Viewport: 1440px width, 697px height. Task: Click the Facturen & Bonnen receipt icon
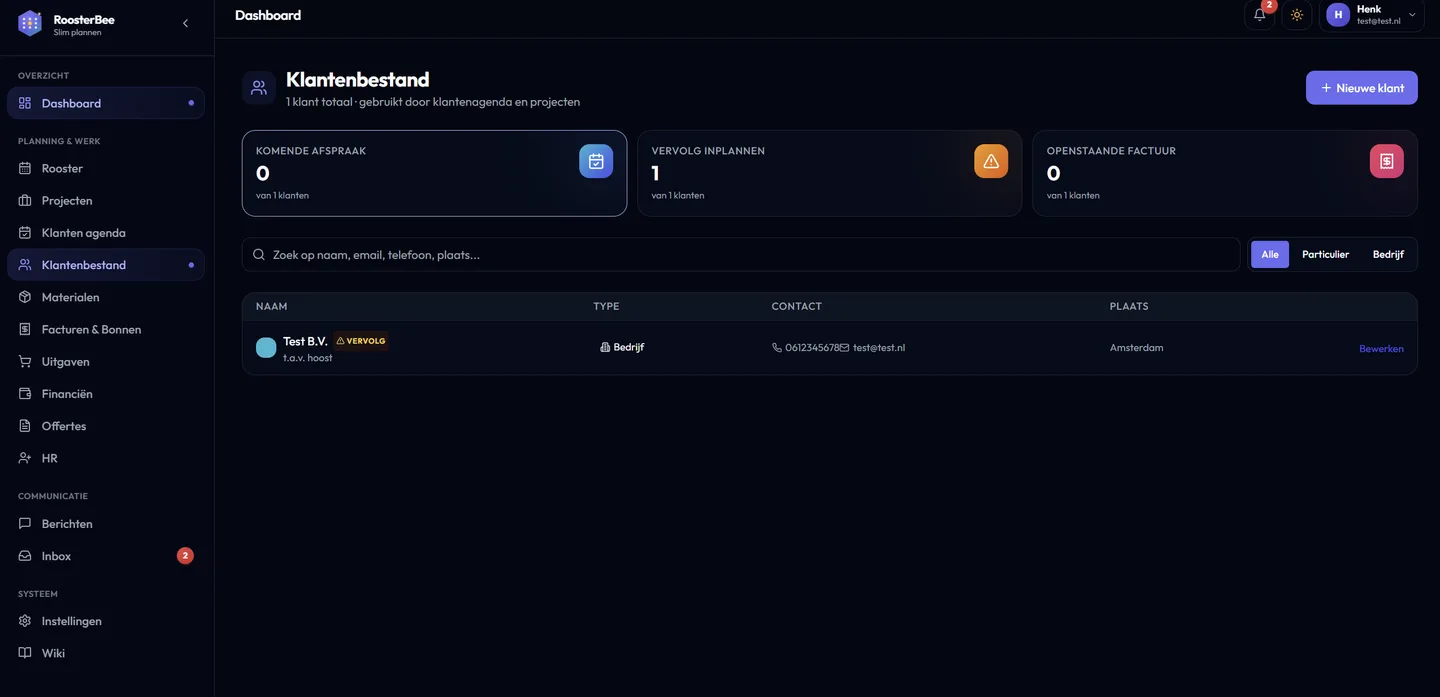(x=25, y=329)
